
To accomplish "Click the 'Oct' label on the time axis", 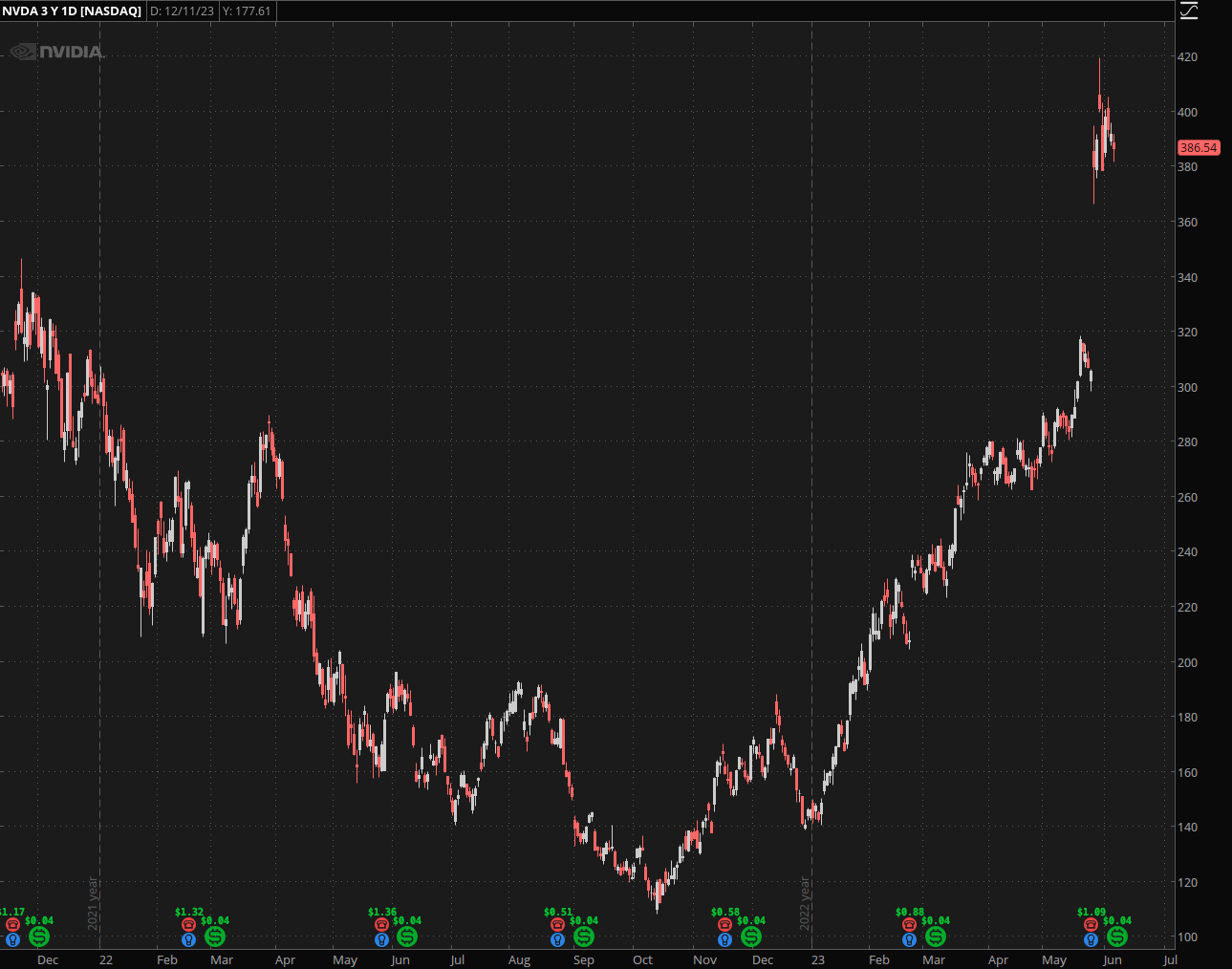I will [642, 960].
